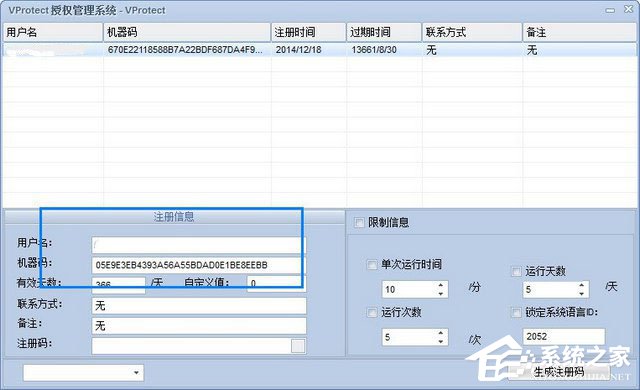Minimize the VProtect window
This screenshot has height=390, width=640.
[x=610, y=10]
